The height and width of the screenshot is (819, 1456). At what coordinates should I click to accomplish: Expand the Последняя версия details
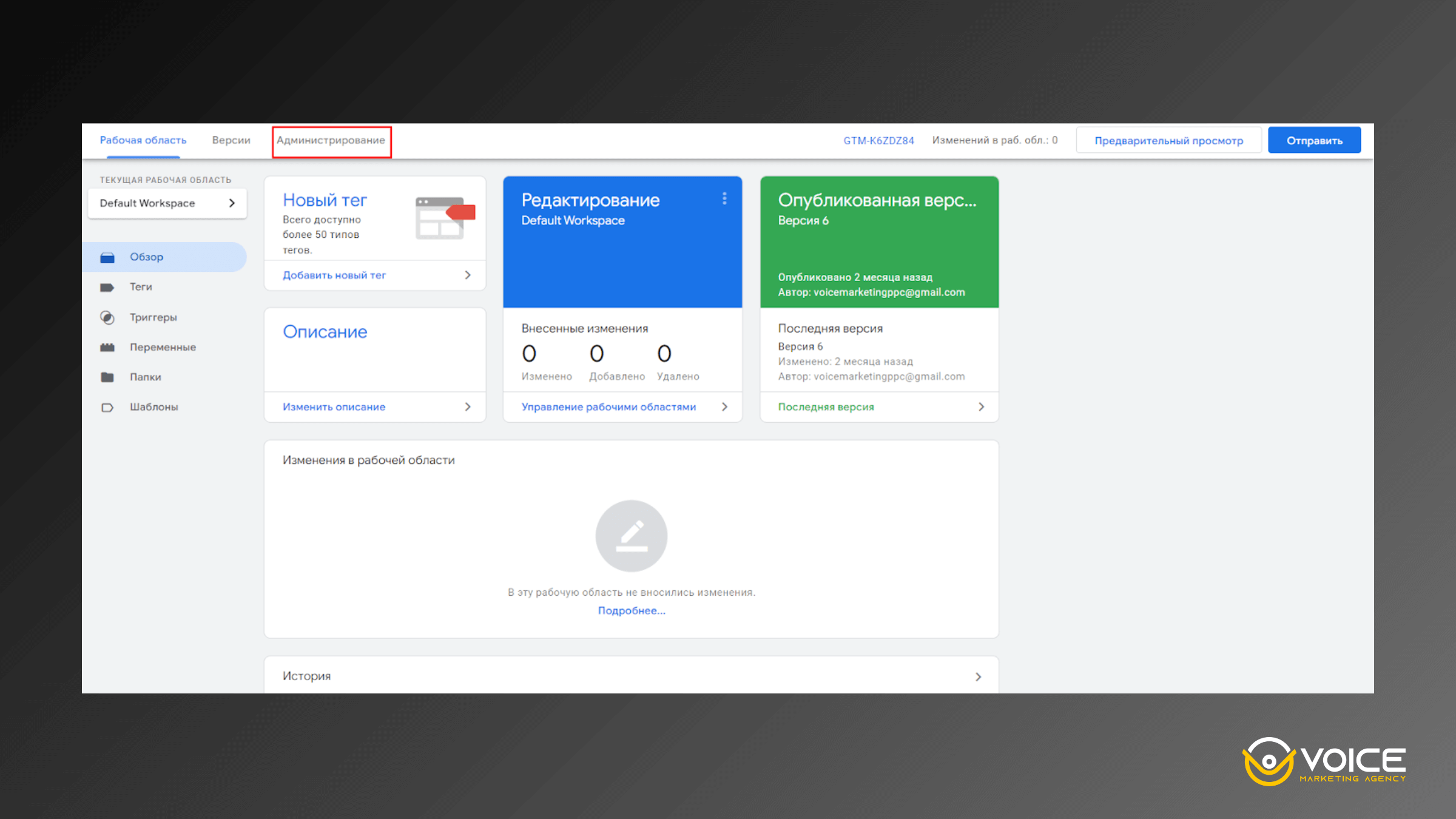point(826,406)
